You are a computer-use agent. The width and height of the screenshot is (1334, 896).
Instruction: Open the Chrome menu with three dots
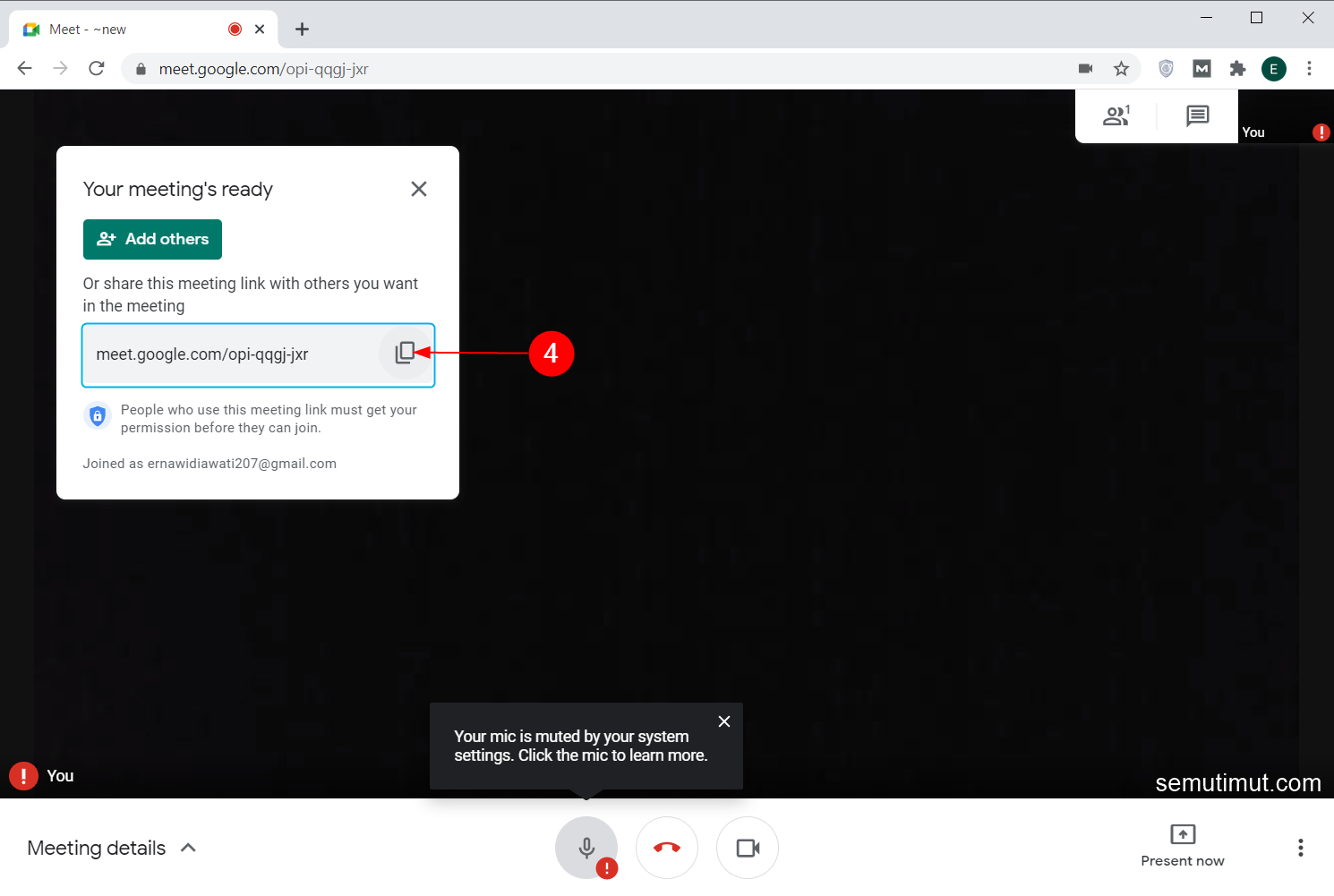point(1310,68)
